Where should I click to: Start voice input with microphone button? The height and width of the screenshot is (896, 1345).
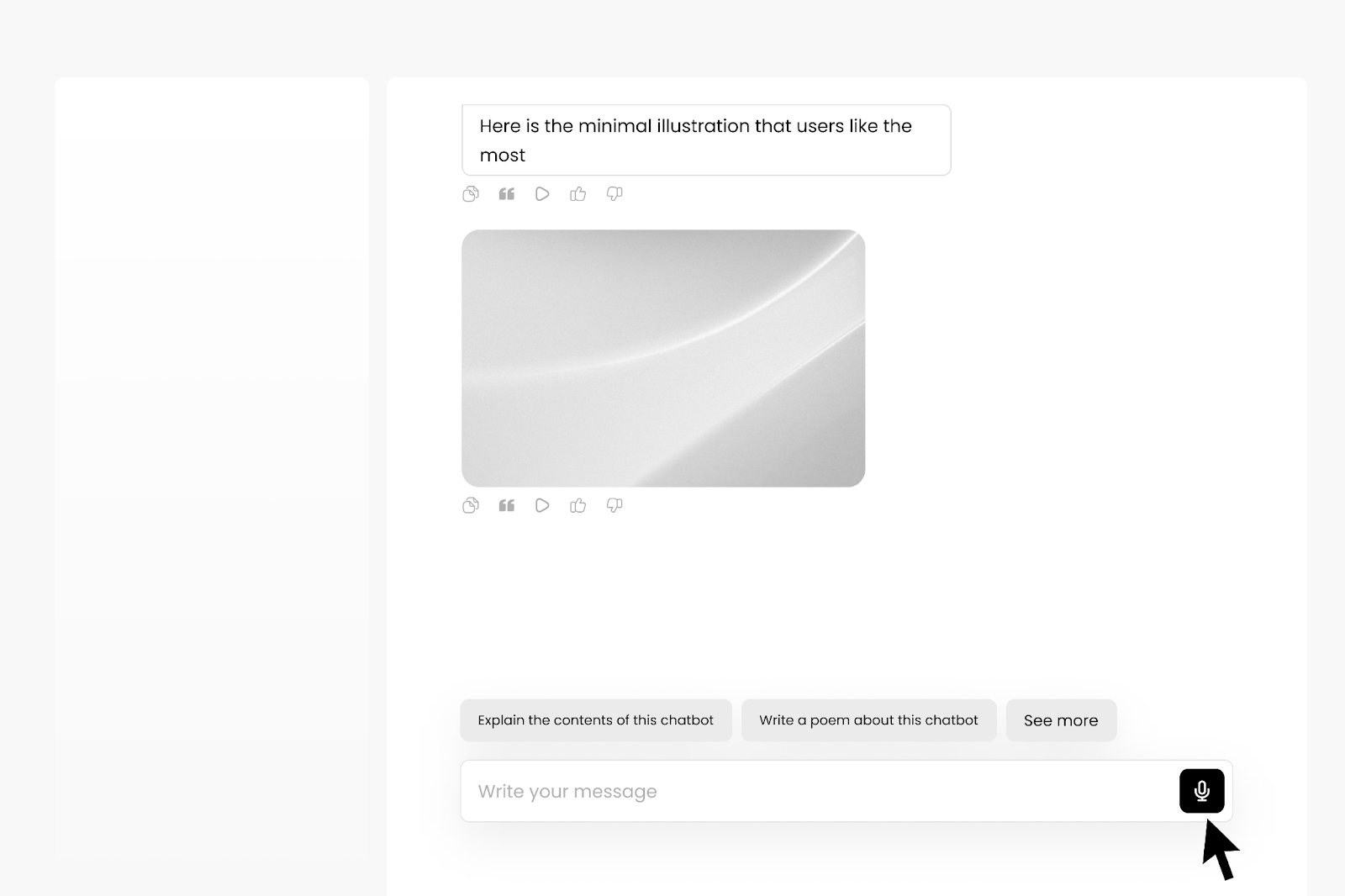point(1201,791)
